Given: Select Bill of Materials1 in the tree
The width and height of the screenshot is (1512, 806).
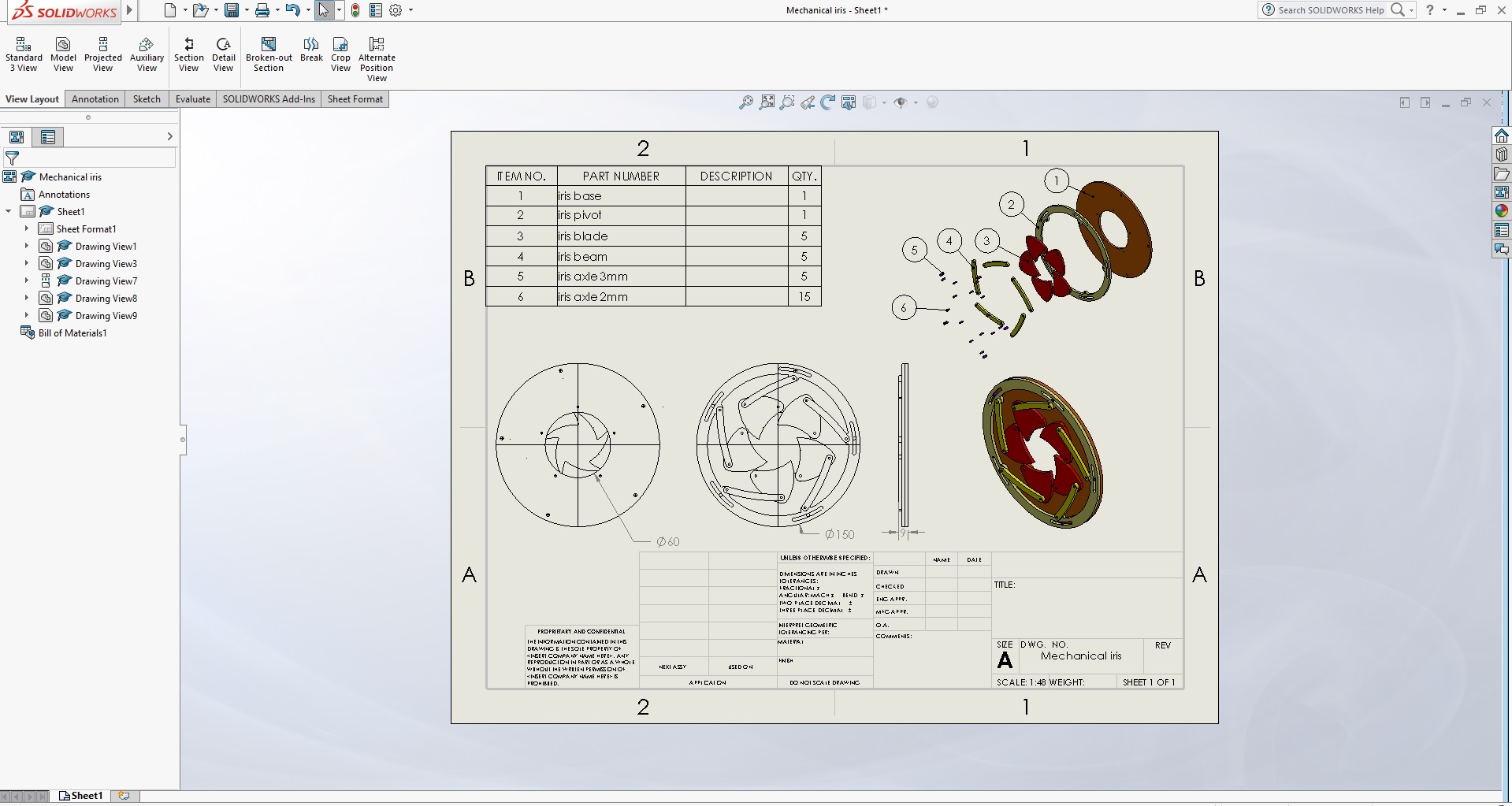Looking at the screenshot, I should 72,333.
